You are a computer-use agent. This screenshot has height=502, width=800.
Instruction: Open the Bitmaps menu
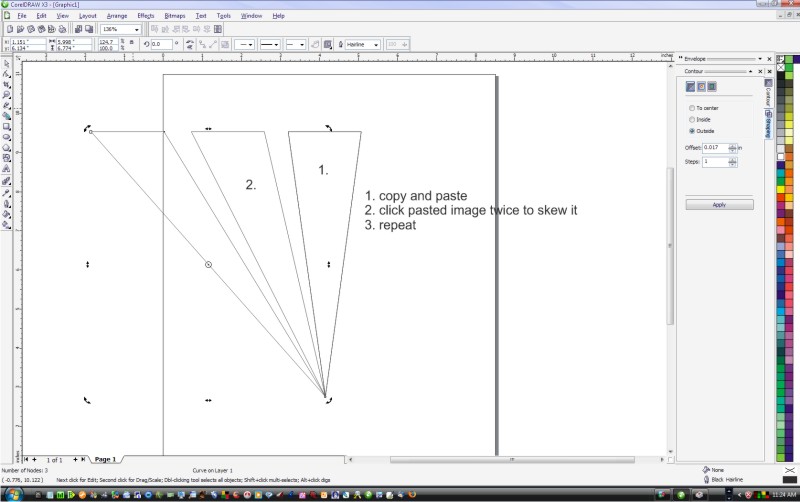tap(174, 16)
